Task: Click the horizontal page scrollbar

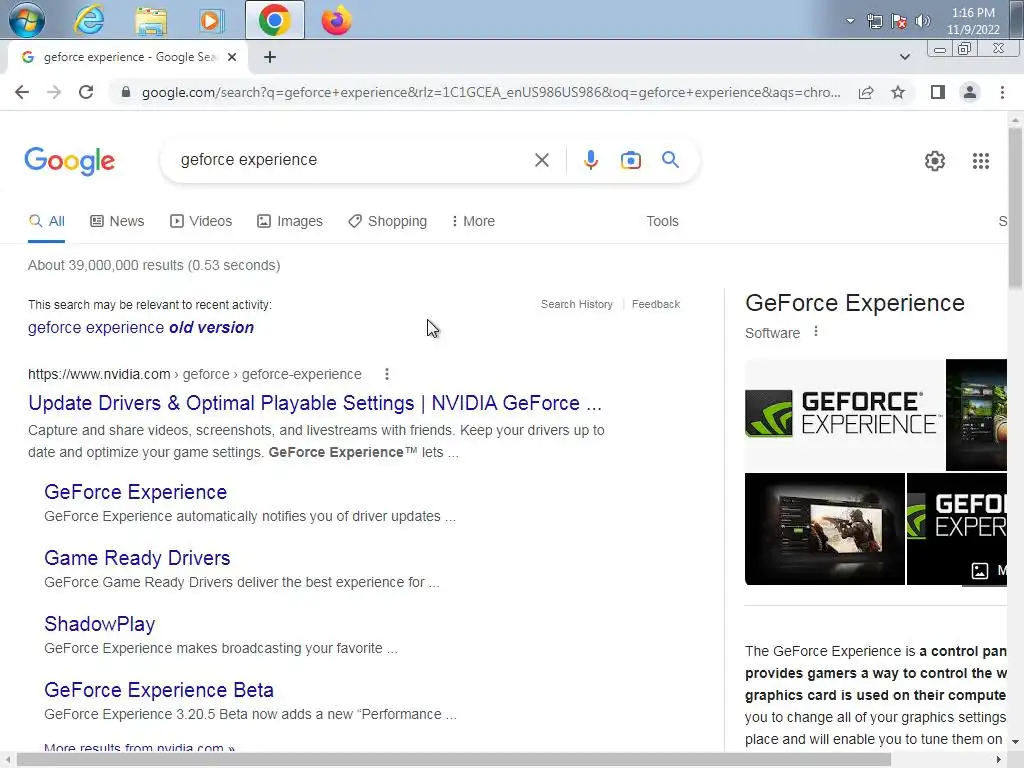Action: point(454,760)
